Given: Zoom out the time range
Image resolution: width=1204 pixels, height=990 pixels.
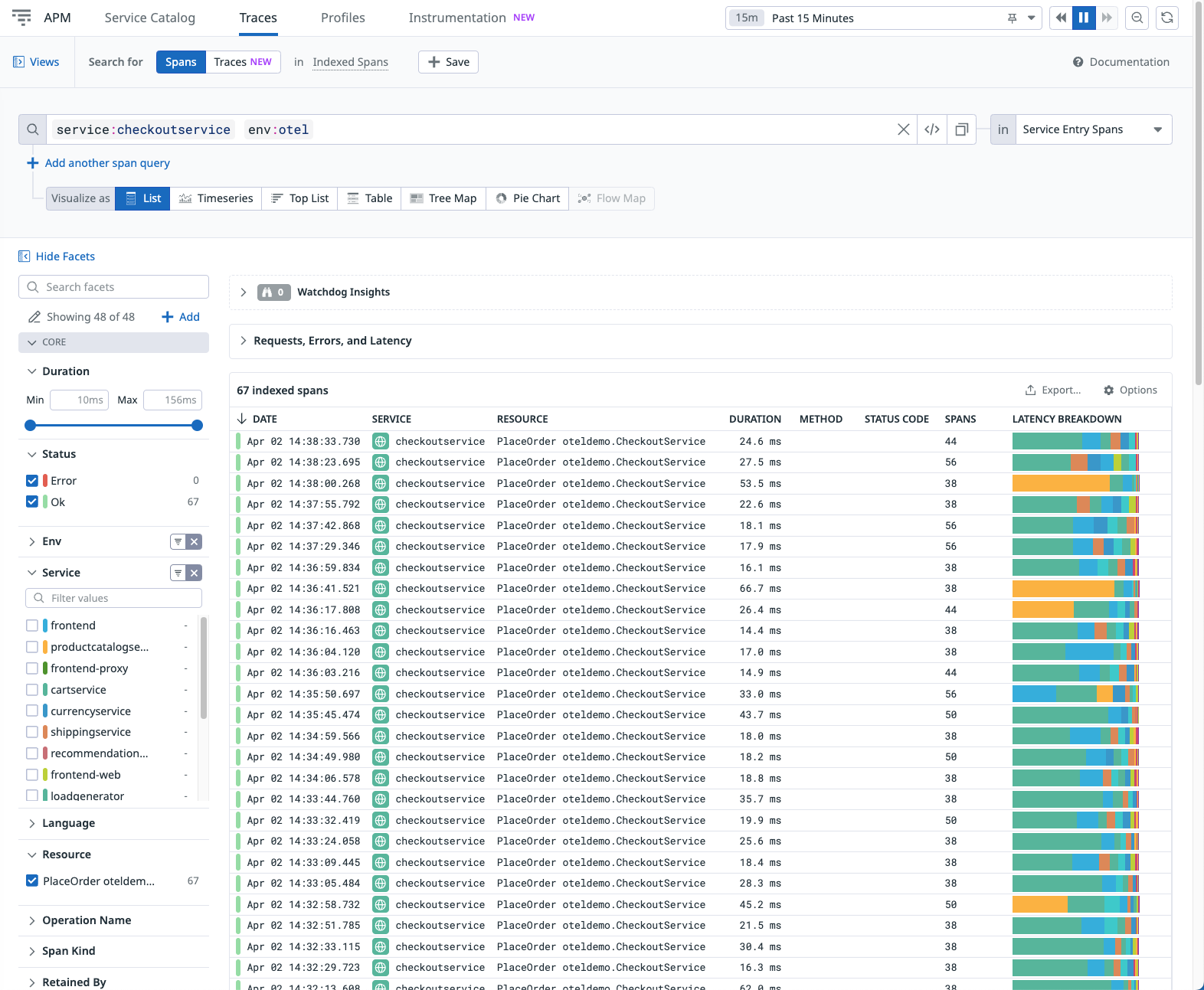Looking at the screenshot, I should click(x=1137, y=18).
